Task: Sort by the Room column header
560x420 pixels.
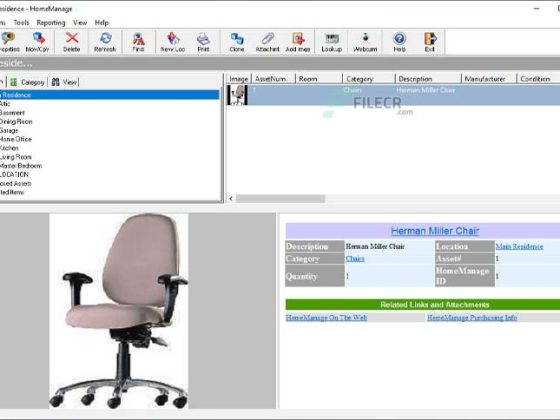Action: [x=319, y=79]
